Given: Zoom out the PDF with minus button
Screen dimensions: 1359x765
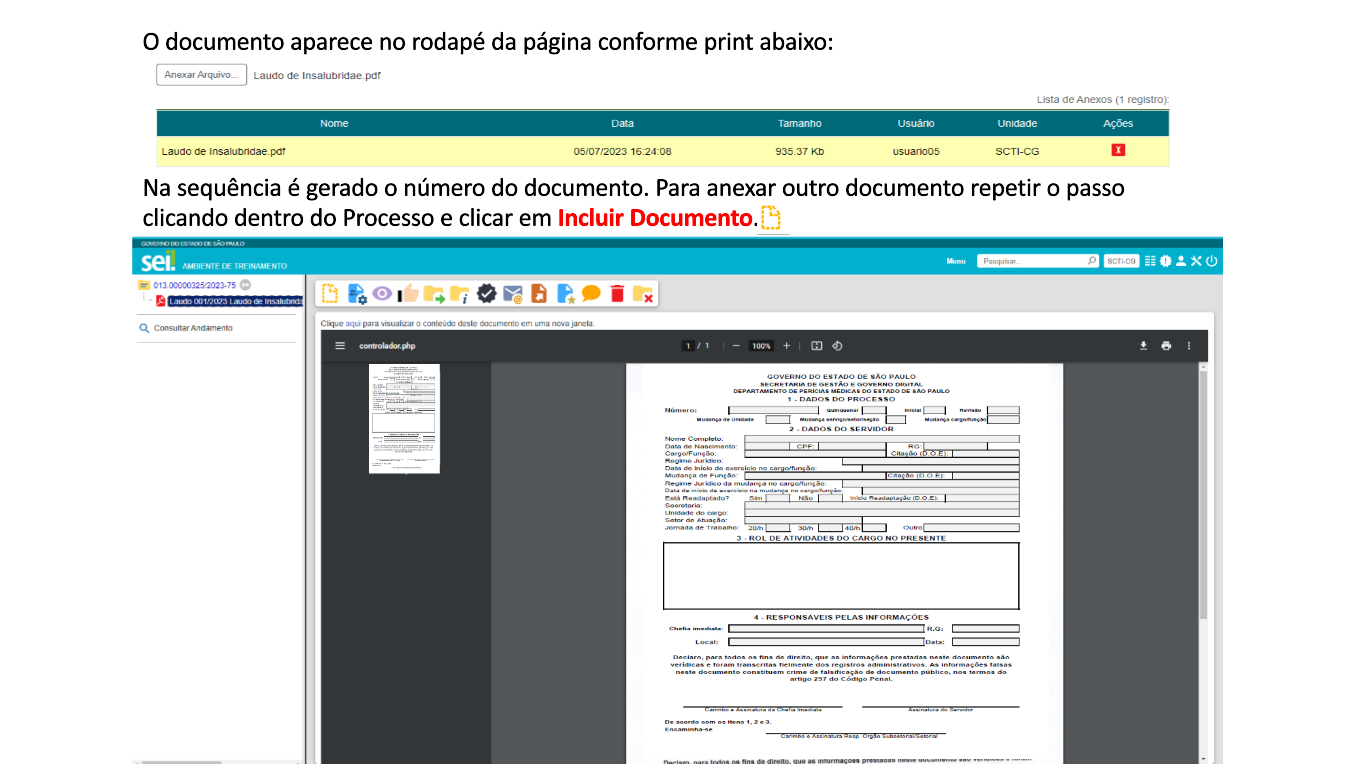Looking at the screenshot, I should coord(736,346).
